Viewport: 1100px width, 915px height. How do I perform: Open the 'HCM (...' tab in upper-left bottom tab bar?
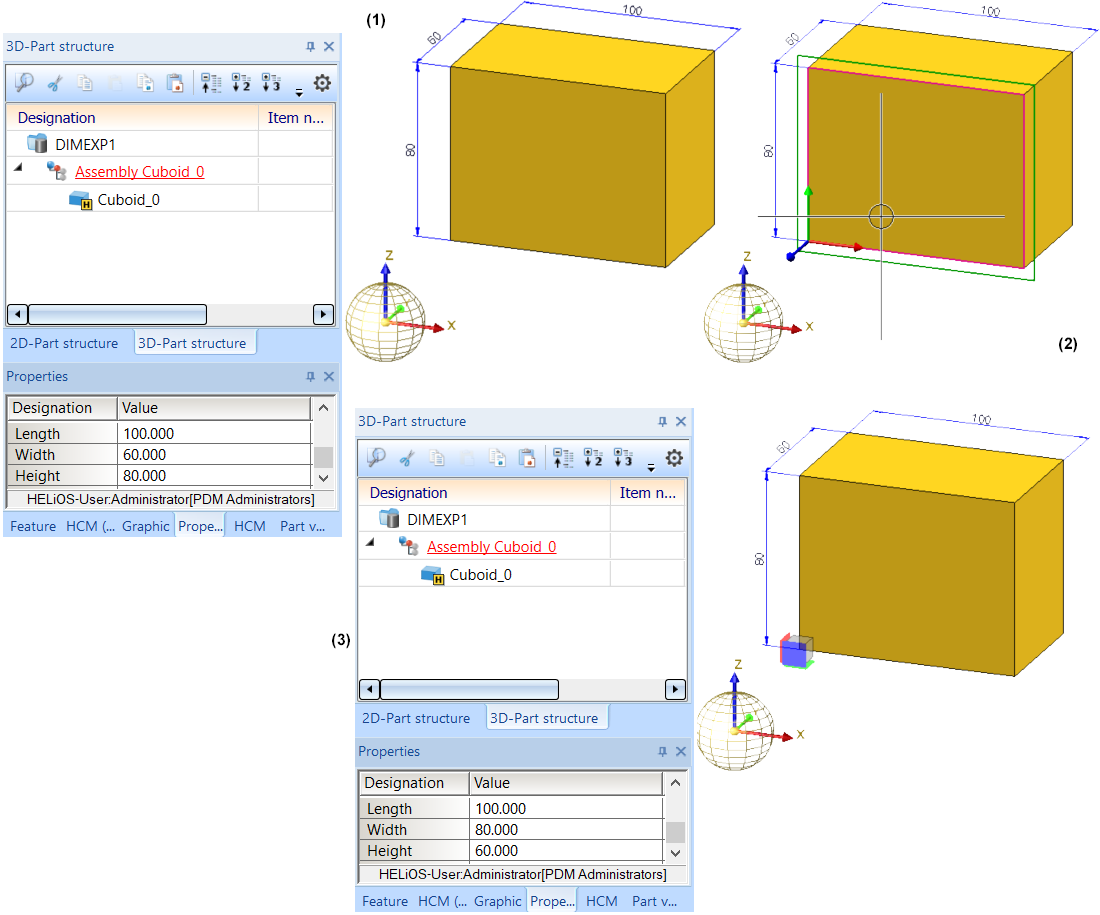[x=90, y=526]
